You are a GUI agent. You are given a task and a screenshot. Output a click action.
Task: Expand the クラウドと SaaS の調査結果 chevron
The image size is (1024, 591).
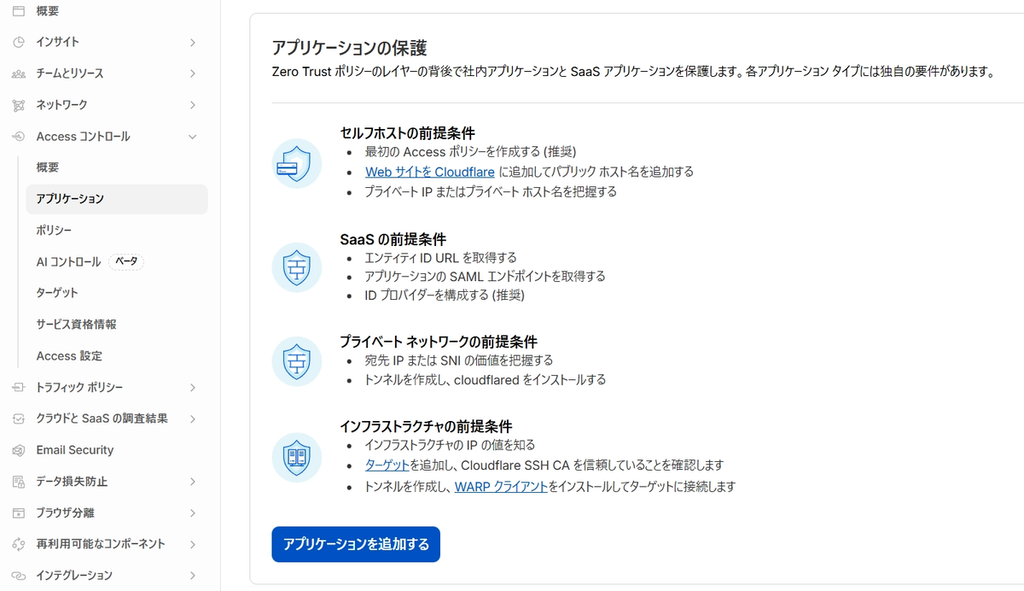pyautogui.click(x=193, y=419)
